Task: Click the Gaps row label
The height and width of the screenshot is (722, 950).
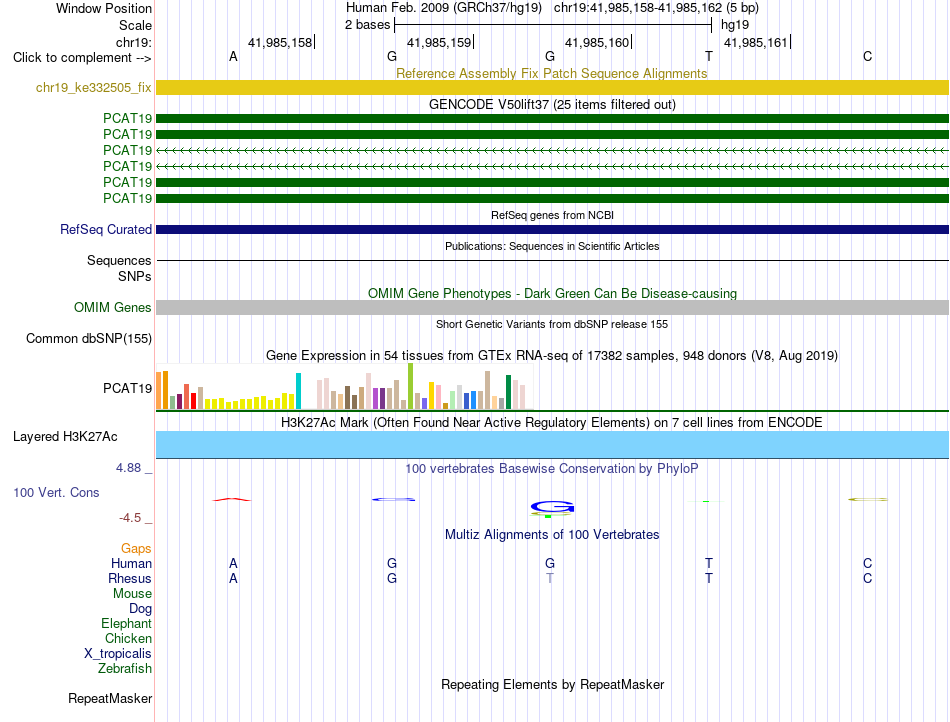Action: pos(136,549)
